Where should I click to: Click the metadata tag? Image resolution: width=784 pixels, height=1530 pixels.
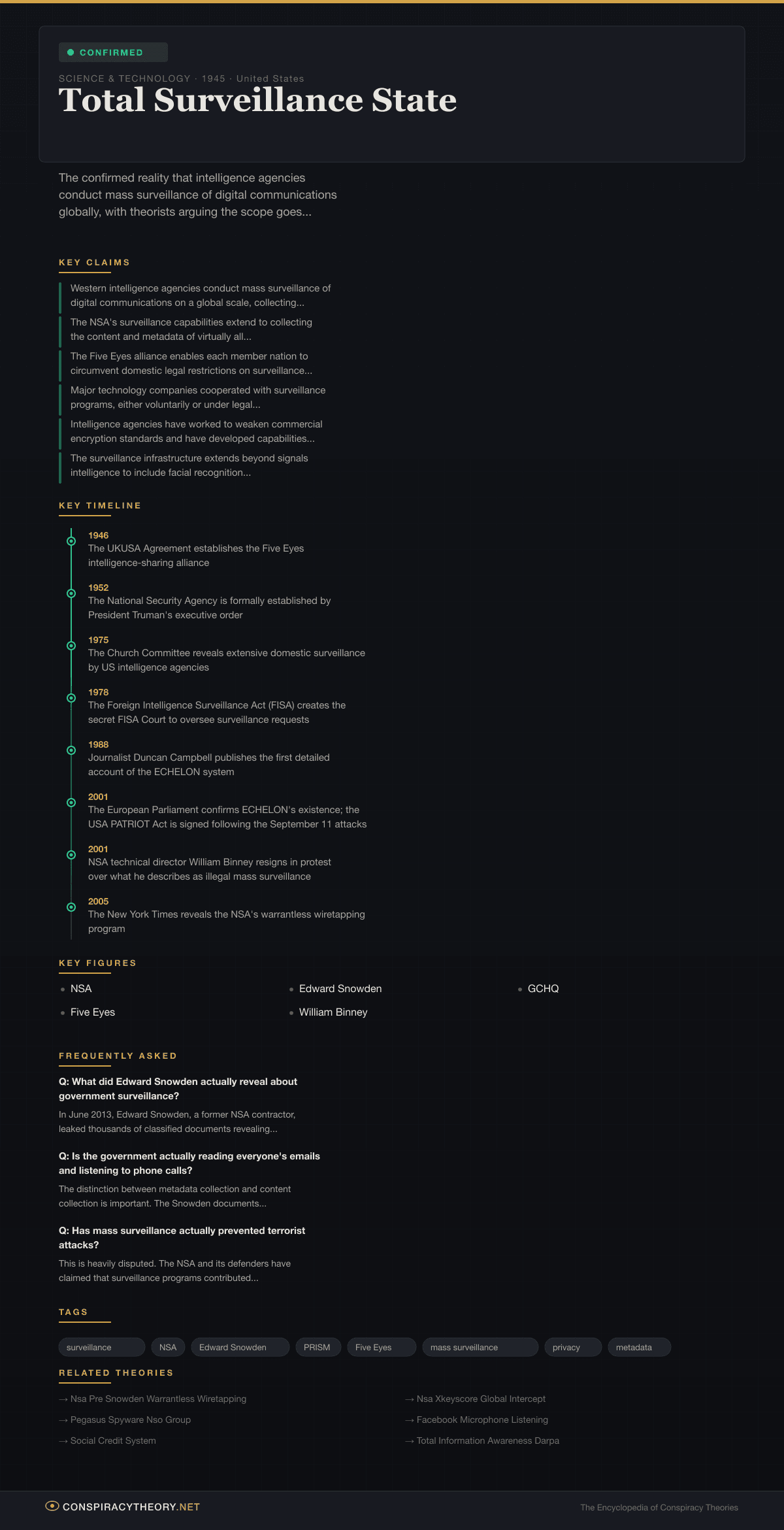coord(638,1347)
